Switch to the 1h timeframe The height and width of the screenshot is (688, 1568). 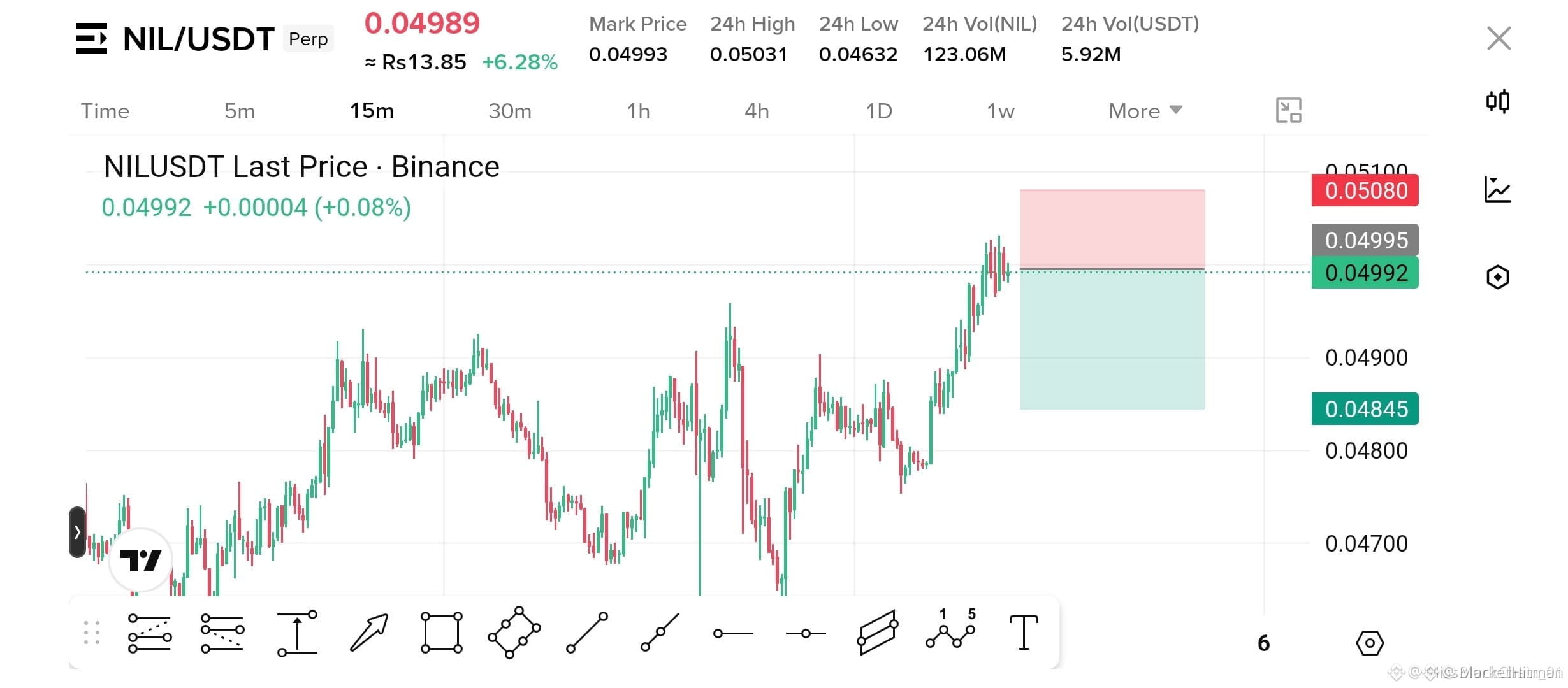pyautogui.click(x=638, y=111)
